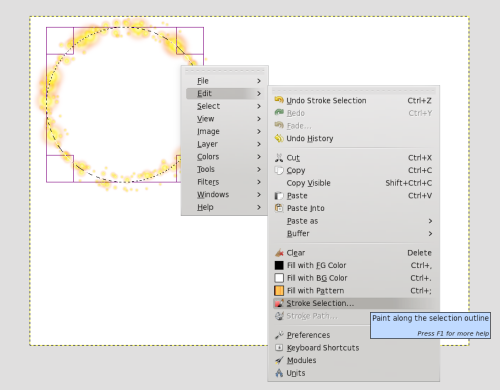The image size is (500, 390).
Task: Choose Paste Into
Action: [353, 208]
